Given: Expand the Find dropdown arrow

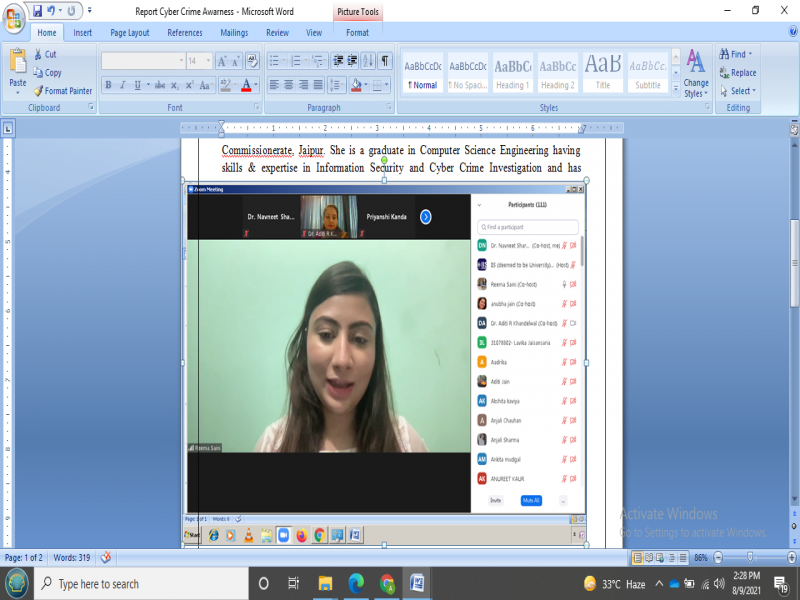Looking at the screenshot, I should 750,54.
